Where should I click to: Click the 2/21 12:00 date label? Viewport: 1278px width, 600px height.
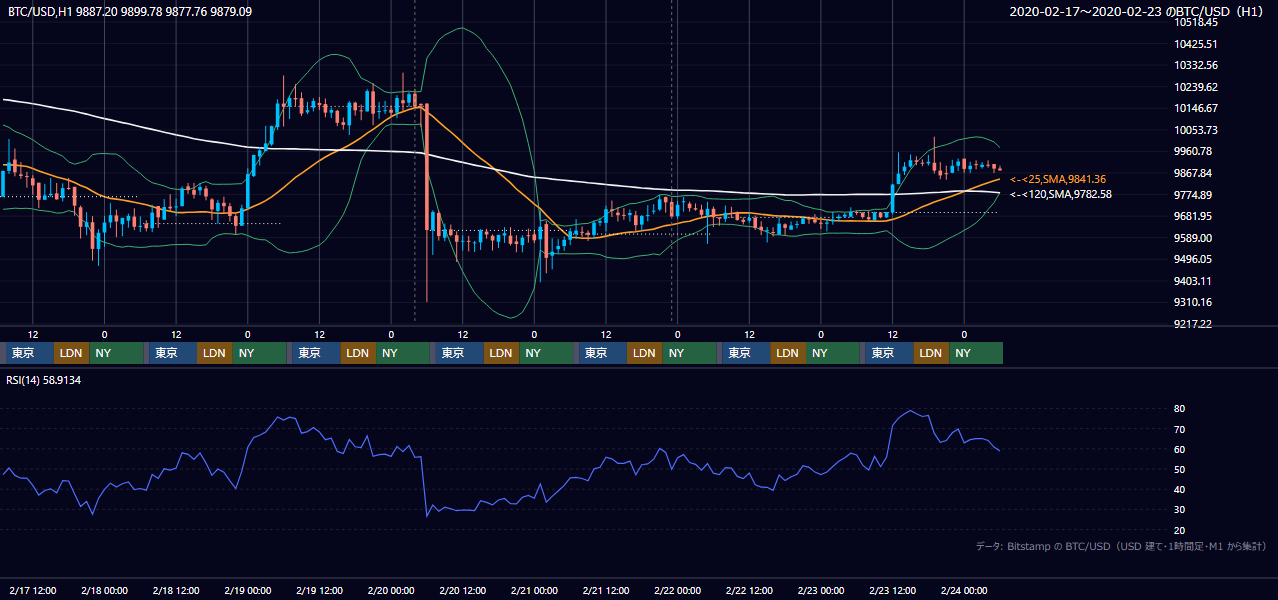[x=605, y=590]
